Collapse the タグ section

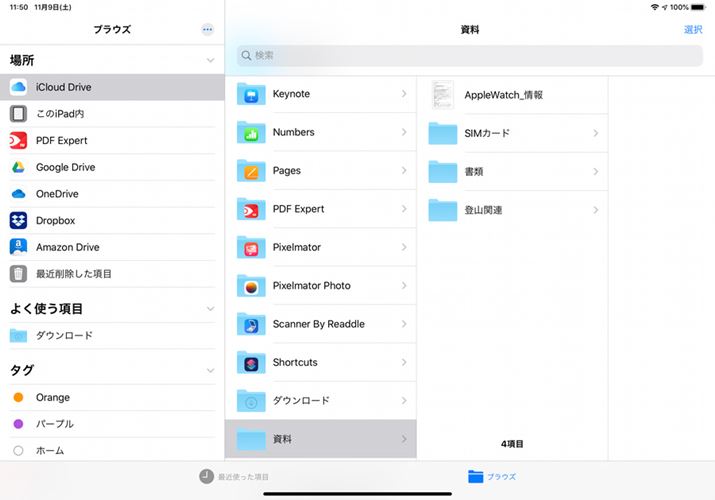pos(210,370)
